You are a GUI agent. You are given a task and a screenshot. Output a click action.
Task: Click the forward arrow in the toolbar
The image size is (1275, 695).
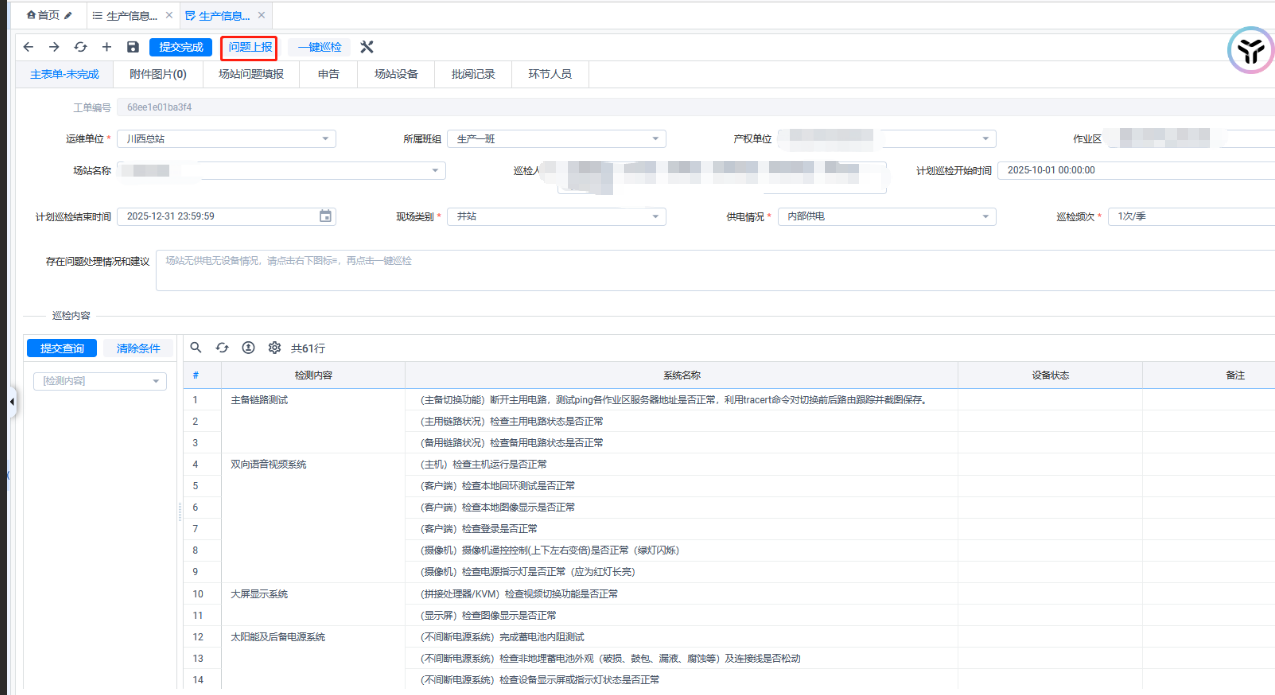54,47
